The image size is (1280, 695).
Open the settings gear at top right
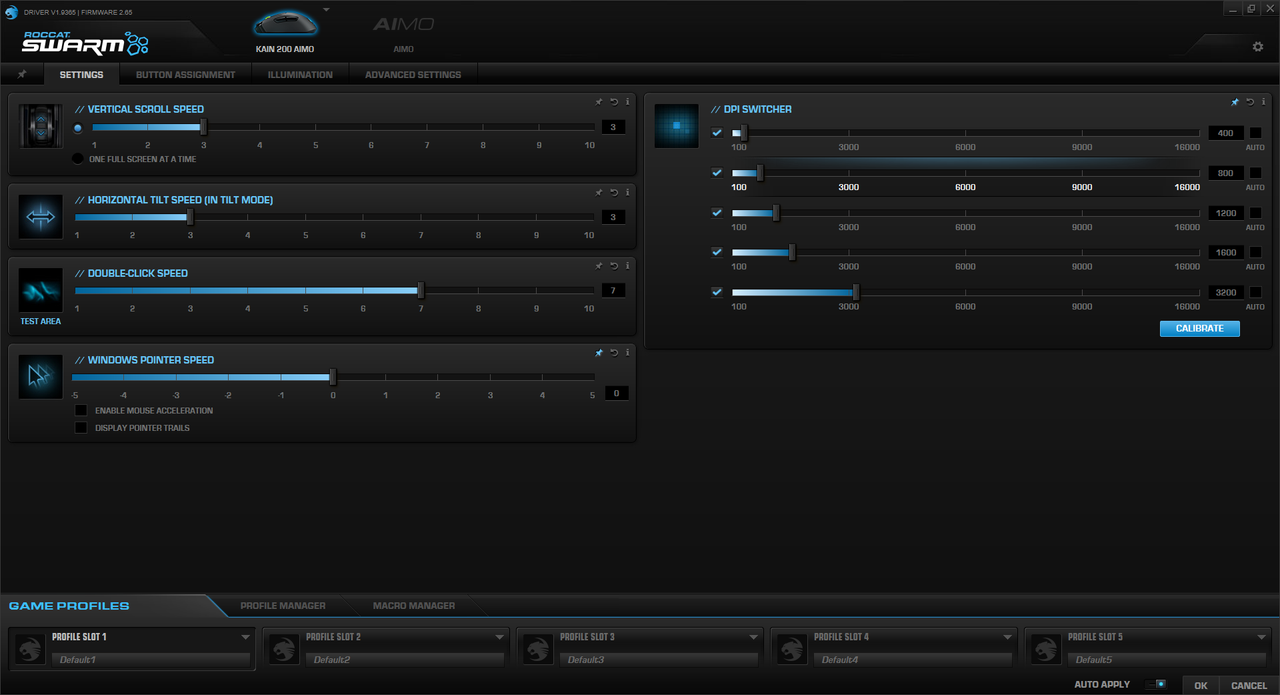(x=1258, y=47)
